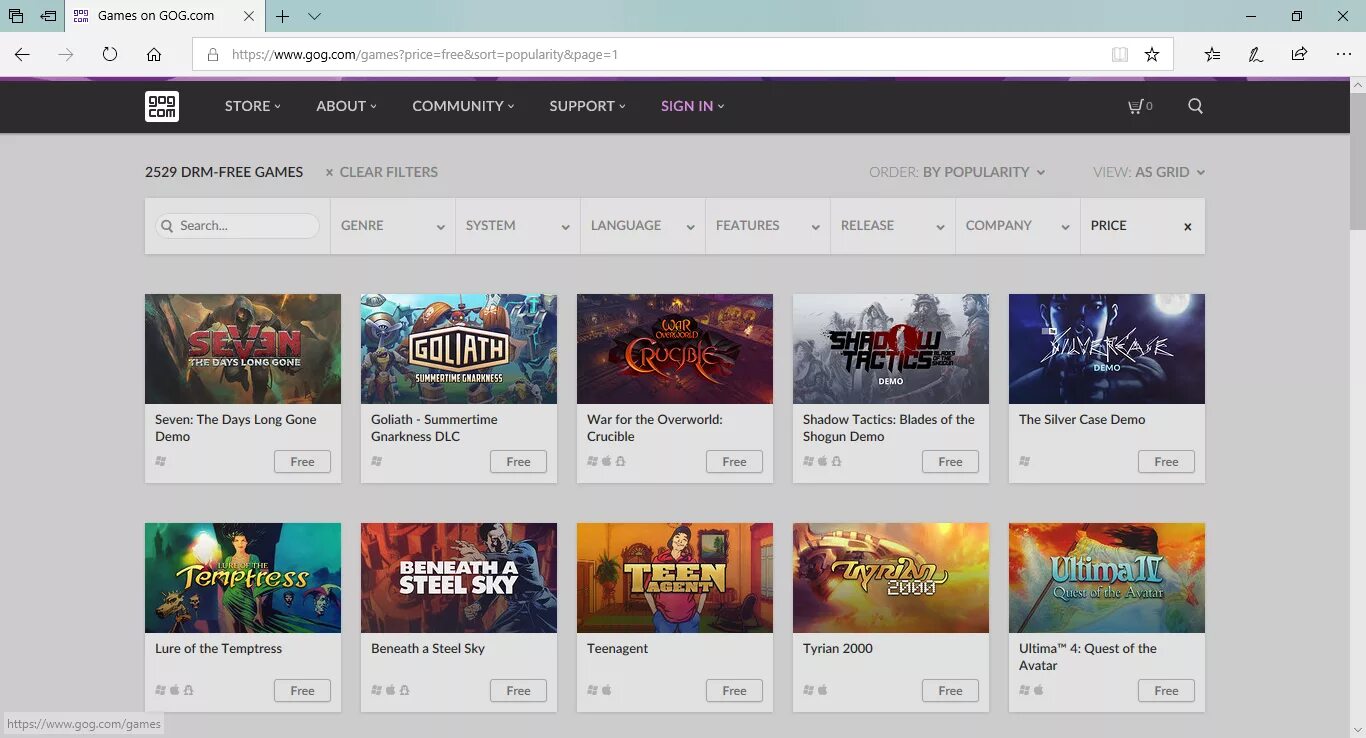This screenshot has width=1366, height=738.
Task: Click Free button for Tyrian 2000
Action: coord(950,691)
